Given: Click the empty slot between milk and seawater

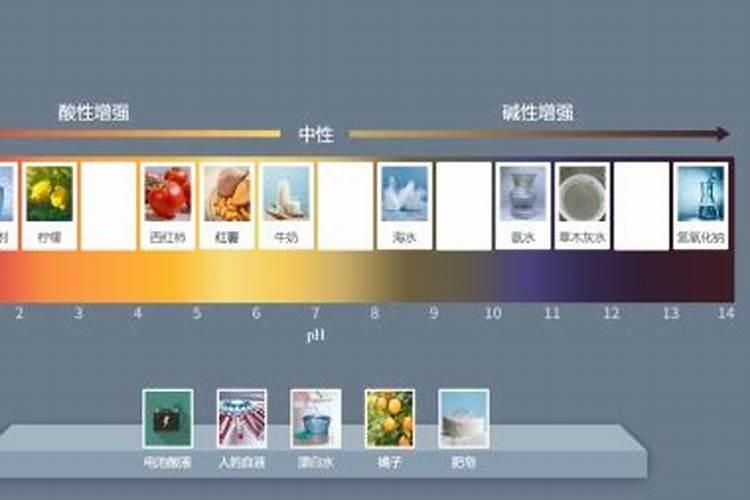Looking at the screenshot, I should tap(345, 206).
